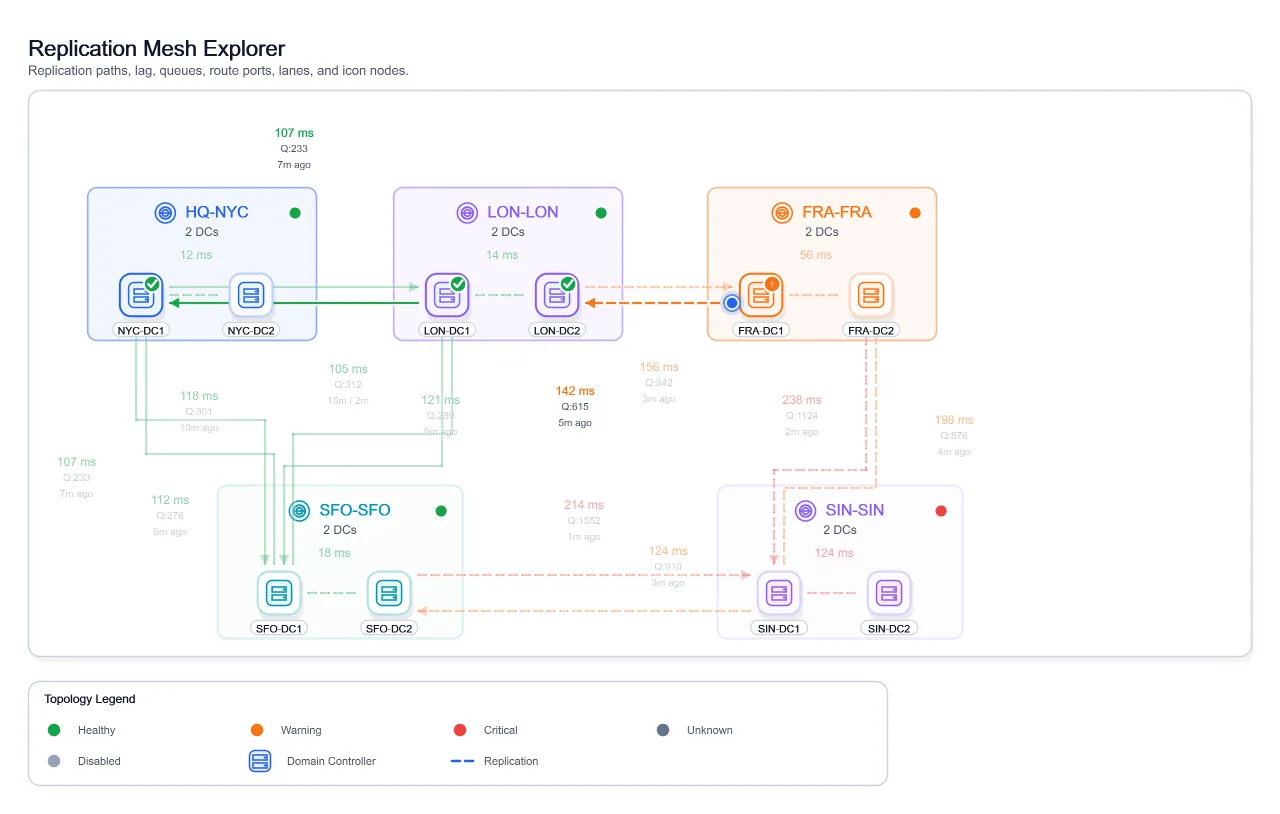Click the Domain Controller legend icon

pos(260,761)
